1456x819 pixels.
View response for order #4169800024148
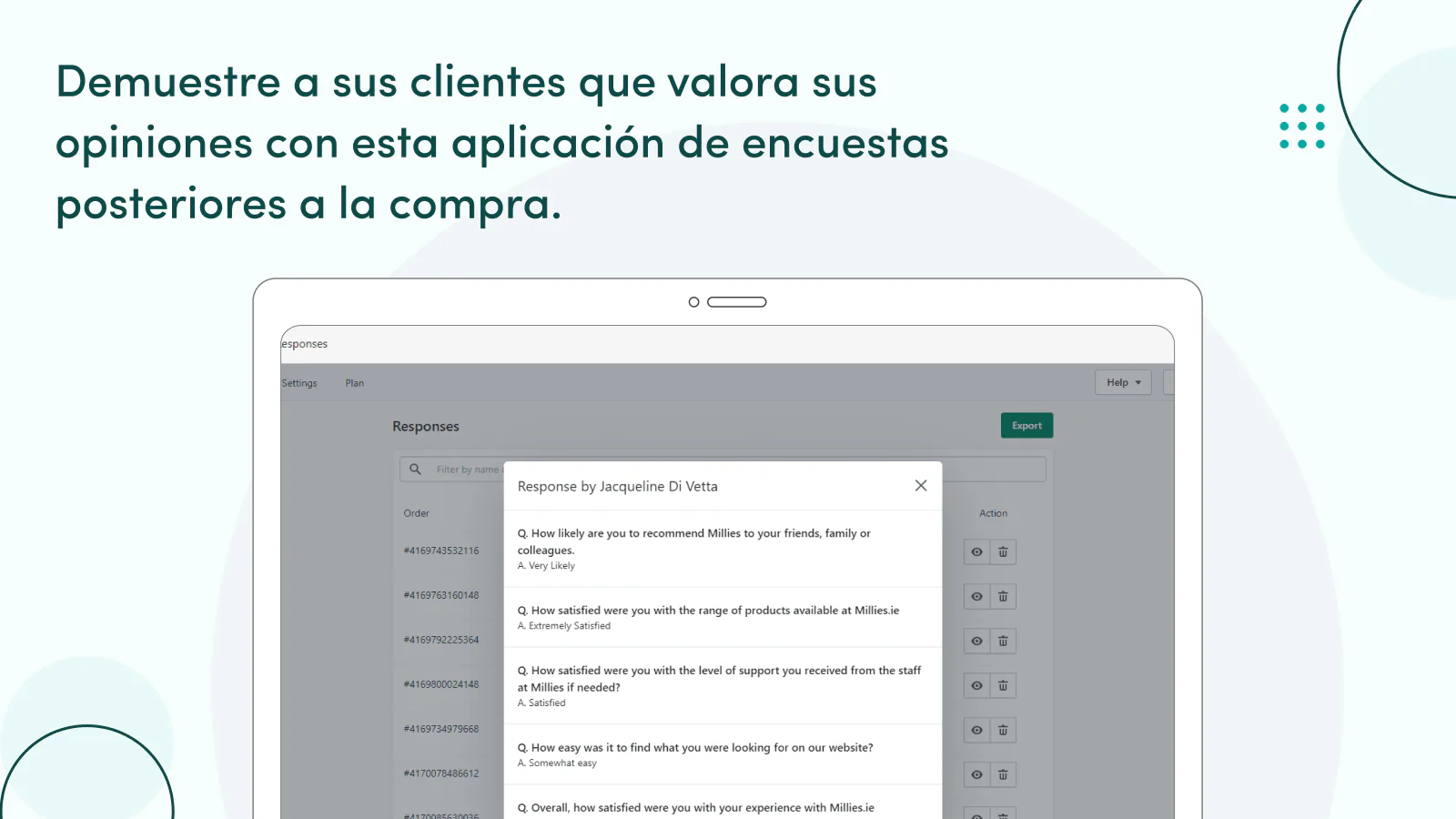pos(976,686)
